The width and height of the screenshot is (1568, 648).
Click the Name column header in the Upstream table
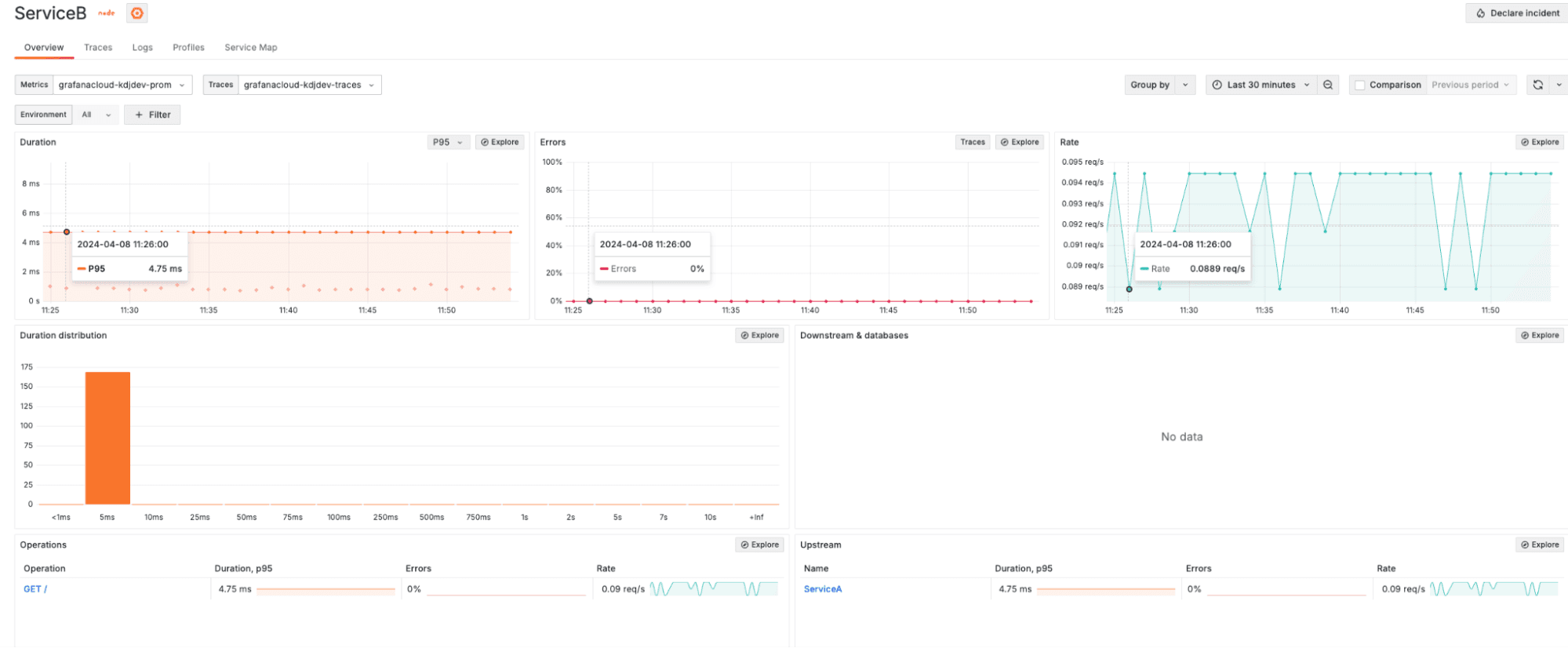[x=816, y=569]
